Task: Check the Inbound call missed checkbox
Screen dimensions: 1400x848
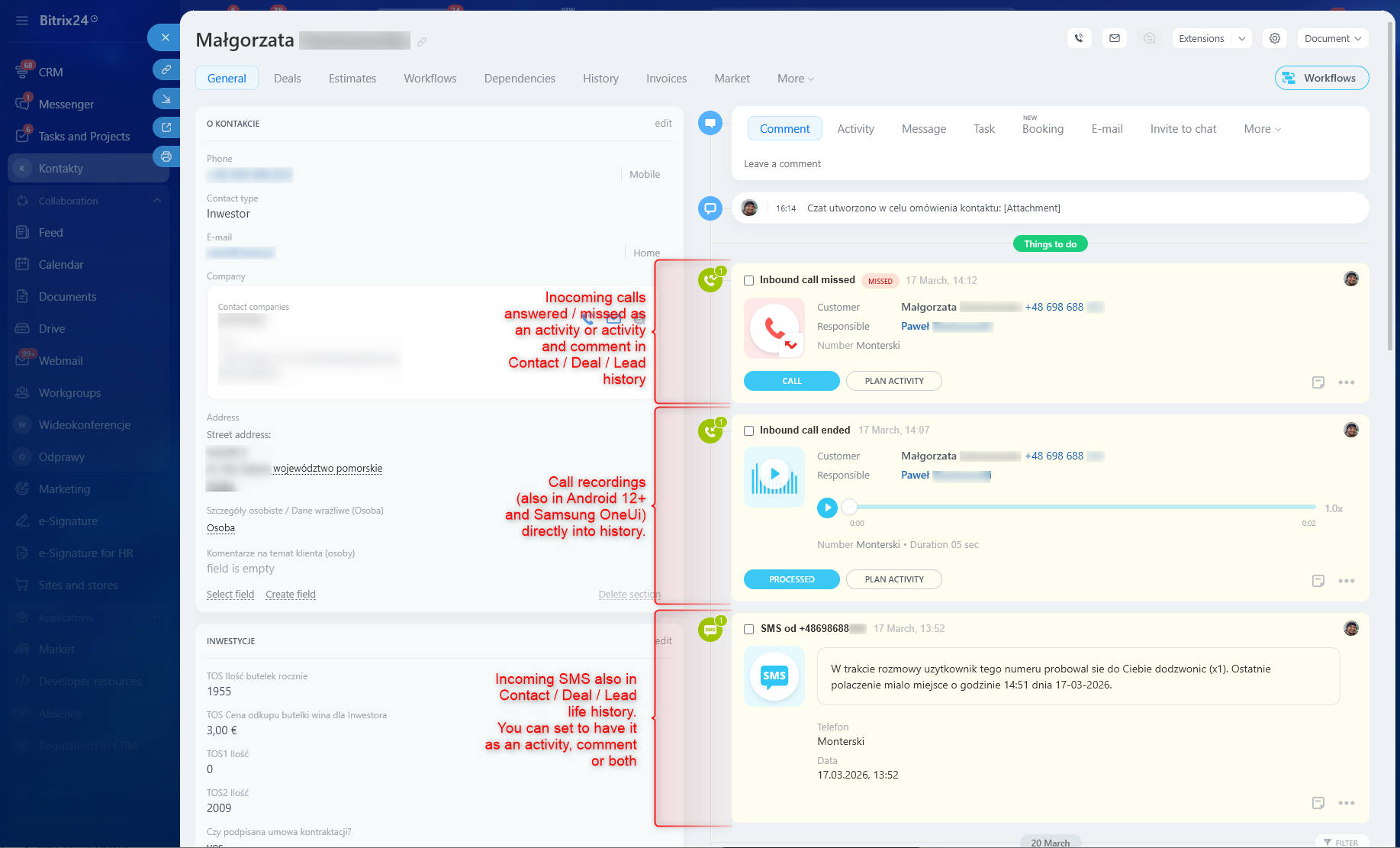Action: click(x=748, y=281)
